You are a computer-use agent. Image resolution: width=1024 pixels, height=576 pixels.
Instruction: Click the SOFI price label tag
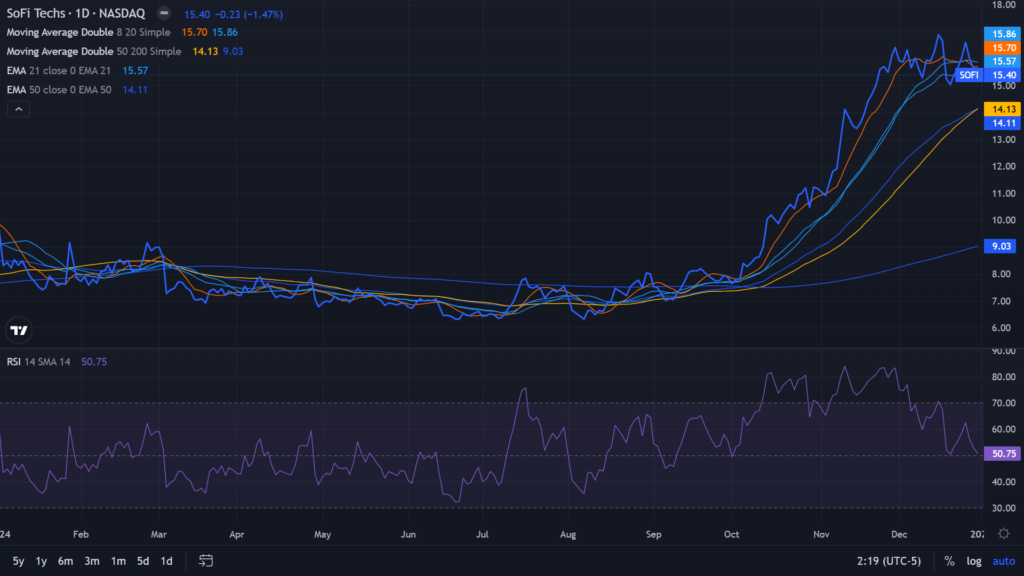click(969, 75)
